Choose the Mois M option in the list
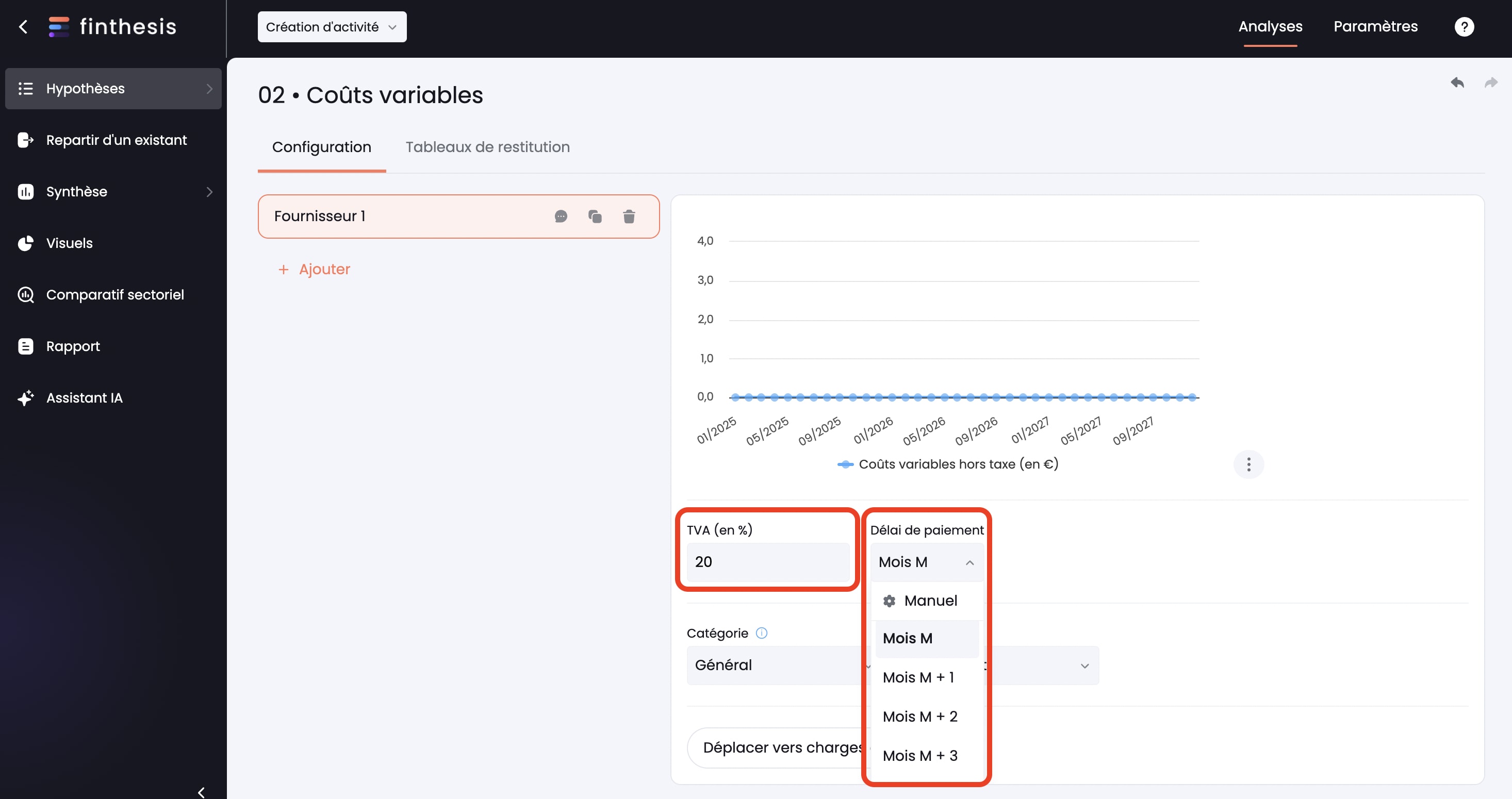 927,638
